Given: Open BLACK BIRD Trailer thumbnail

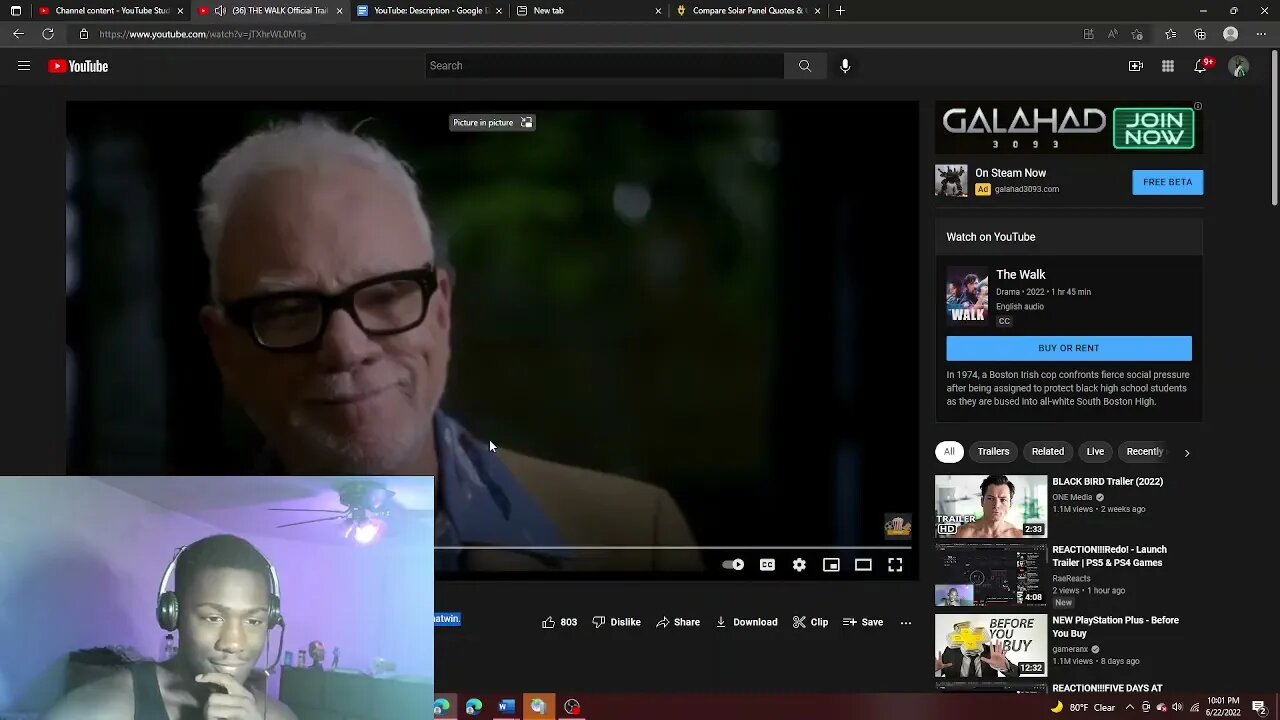Looking at the screenshot, I should click(x=991, y=506).
